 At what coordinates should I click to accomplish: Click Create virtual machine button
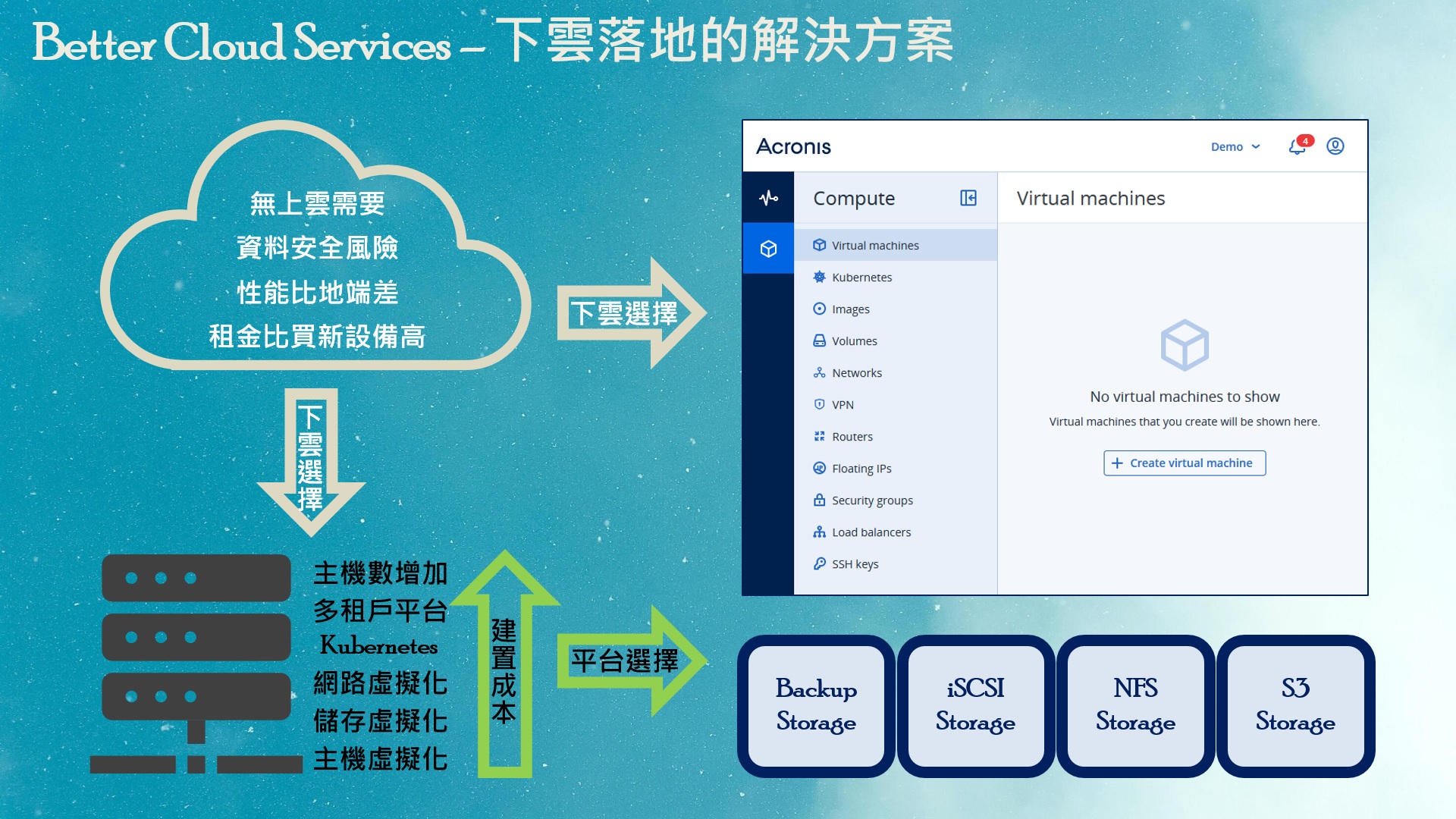pyautogui.click(x=1184, y=463)
